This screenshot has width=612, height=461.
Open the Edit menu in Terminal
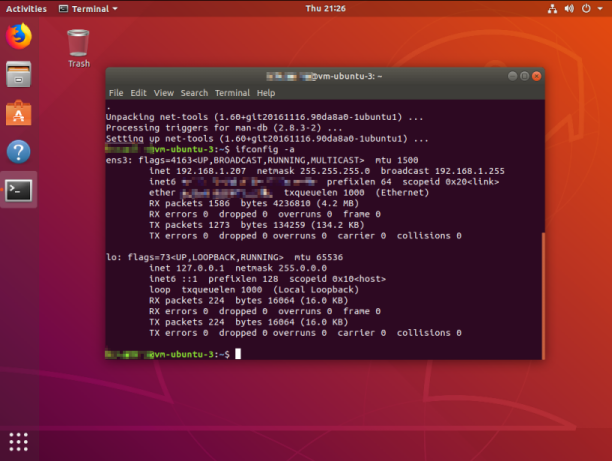(138, 93)
